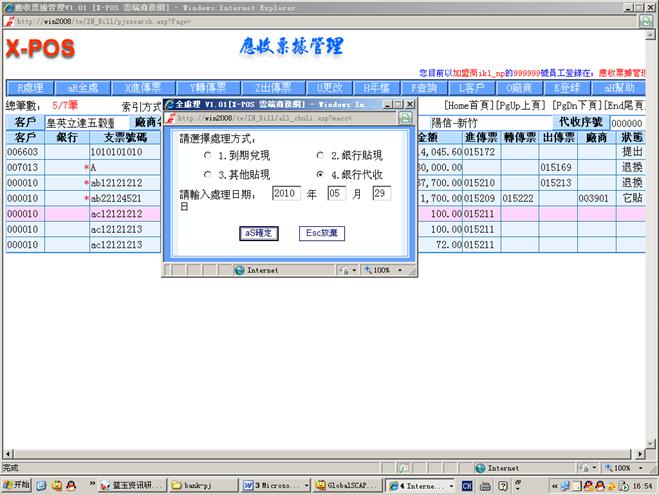Switch to the Microsoft Word taskbar item
Screen dimensions: 659x495
pos(275,485)
